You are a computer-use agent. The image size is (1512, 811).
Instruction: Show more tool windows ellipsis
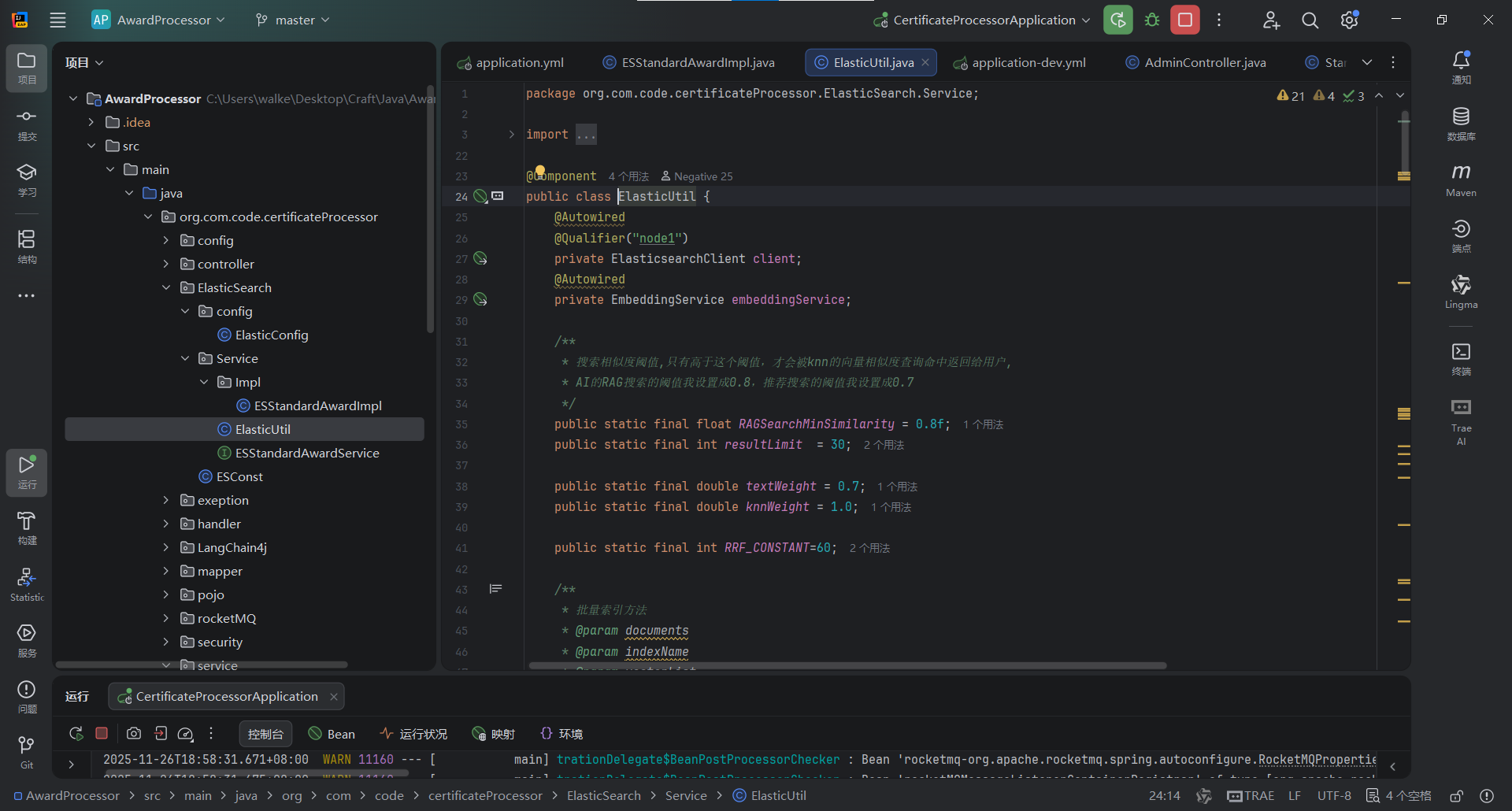(x=27, y=296)
